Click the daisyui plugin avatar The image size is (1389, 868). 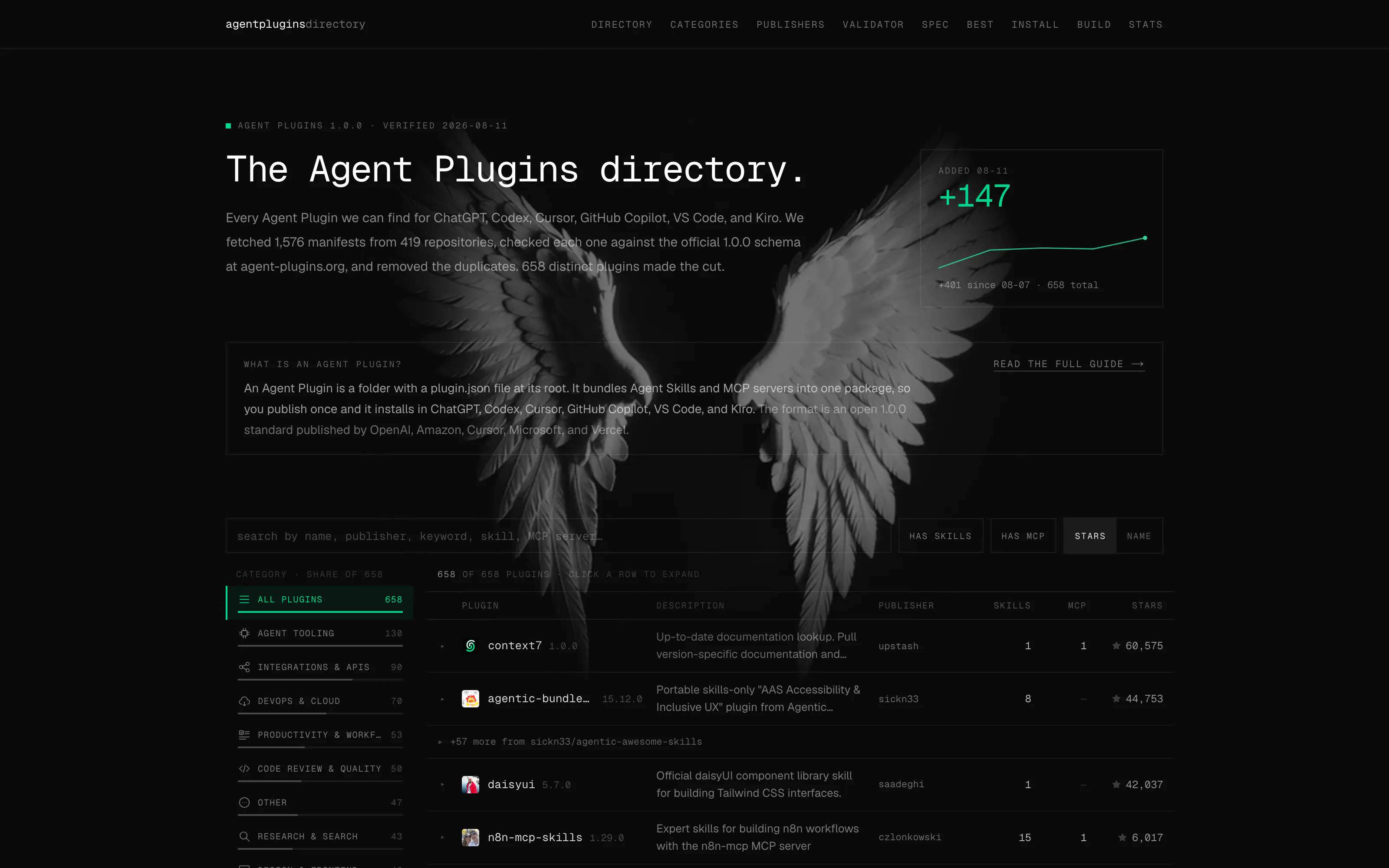coord(470,784)
